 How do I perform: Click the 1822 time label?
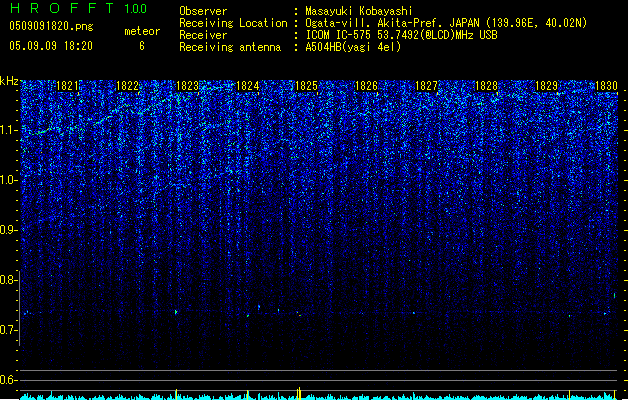127,86
